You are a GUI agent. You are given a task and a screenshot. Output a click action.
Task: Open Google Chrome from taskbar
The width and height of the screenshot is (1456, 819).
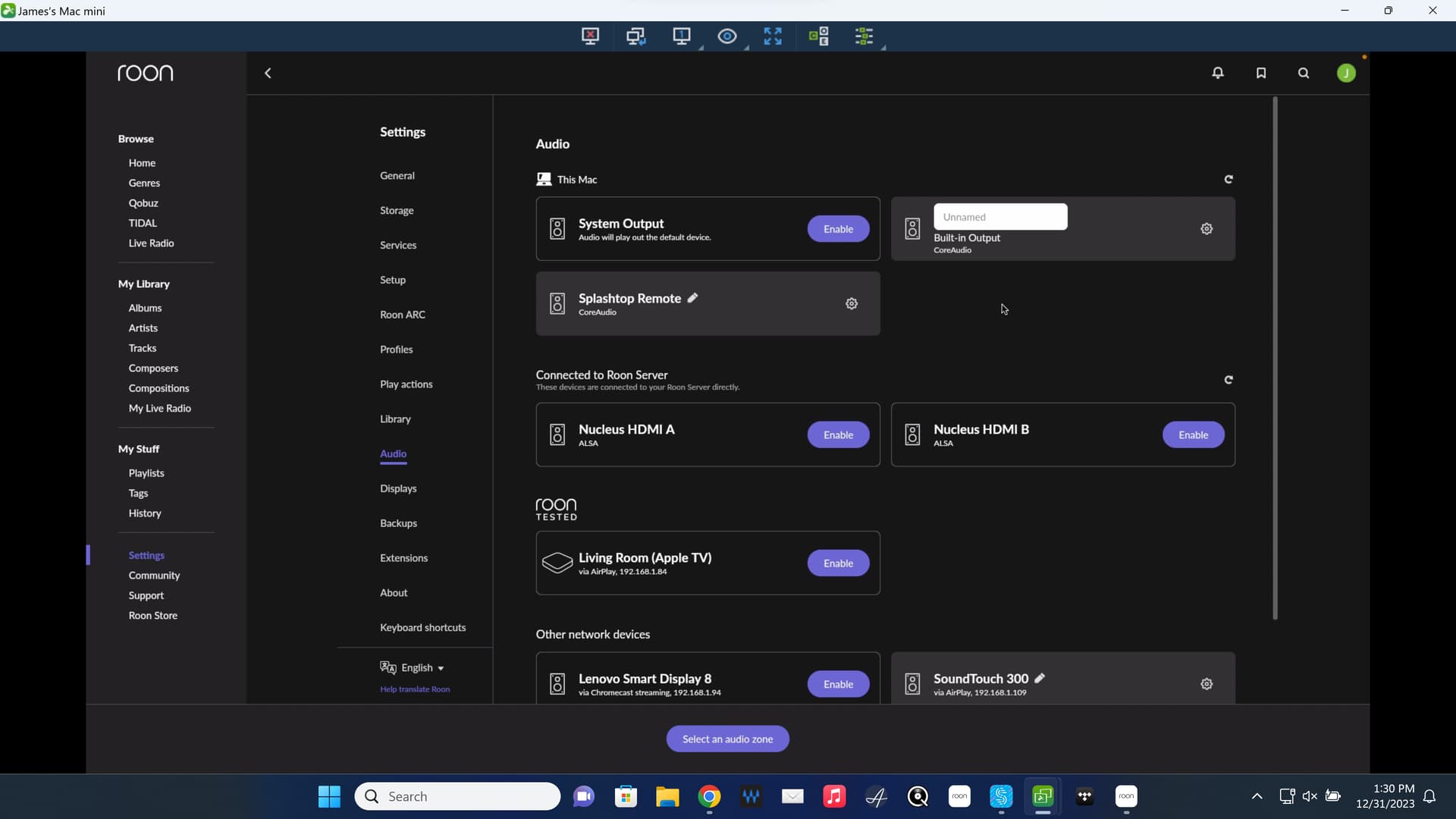point(709,796)
